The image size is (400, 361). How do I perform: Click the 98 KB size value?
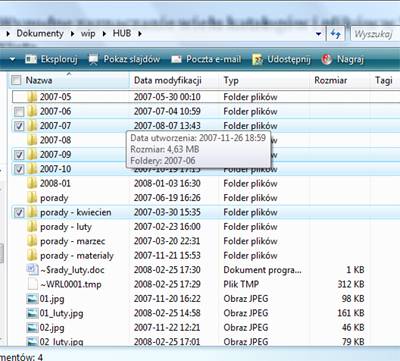(x=353, y=298)
